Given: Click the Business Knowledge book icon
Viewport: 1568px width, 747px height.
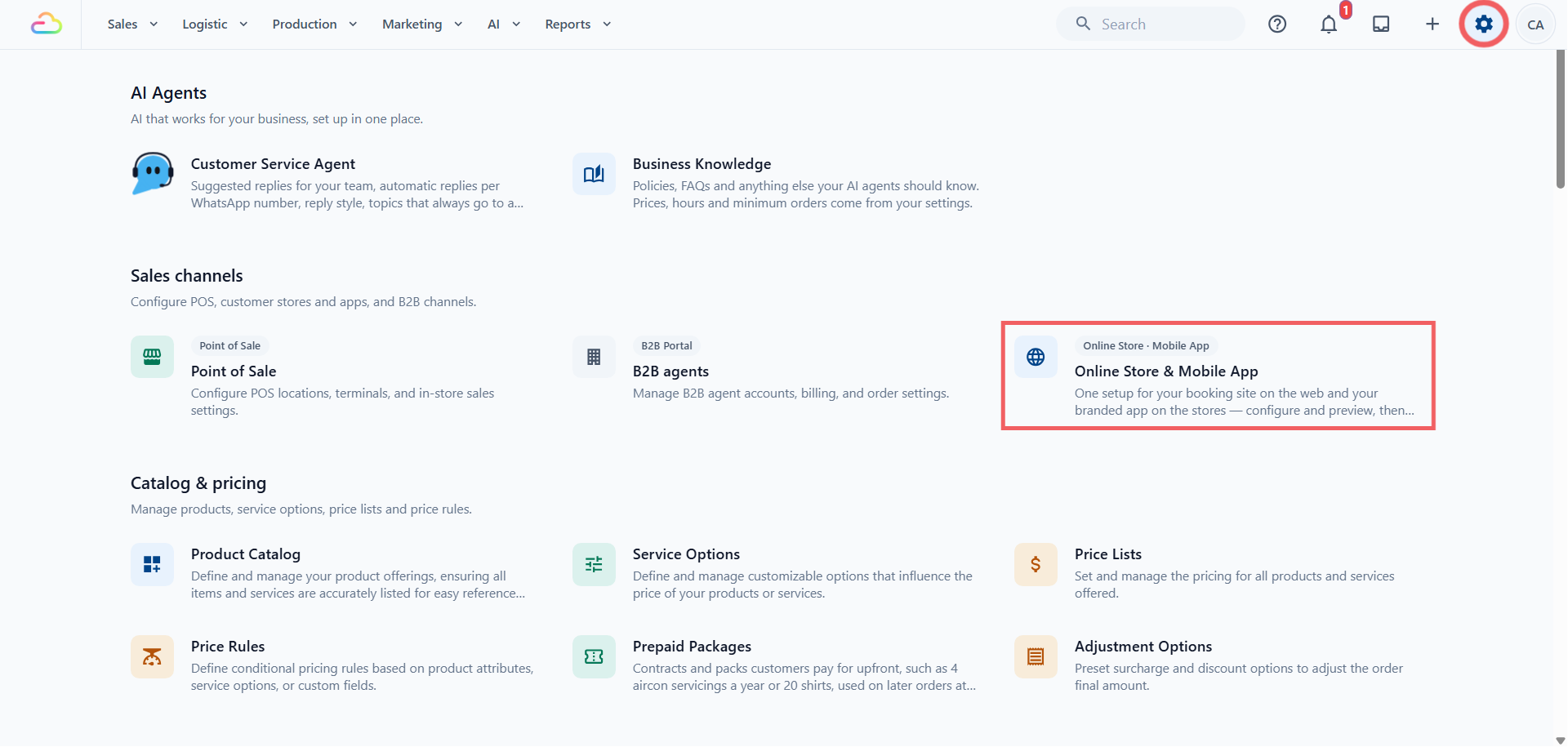Looking at the screenshot, I should 594,173.
